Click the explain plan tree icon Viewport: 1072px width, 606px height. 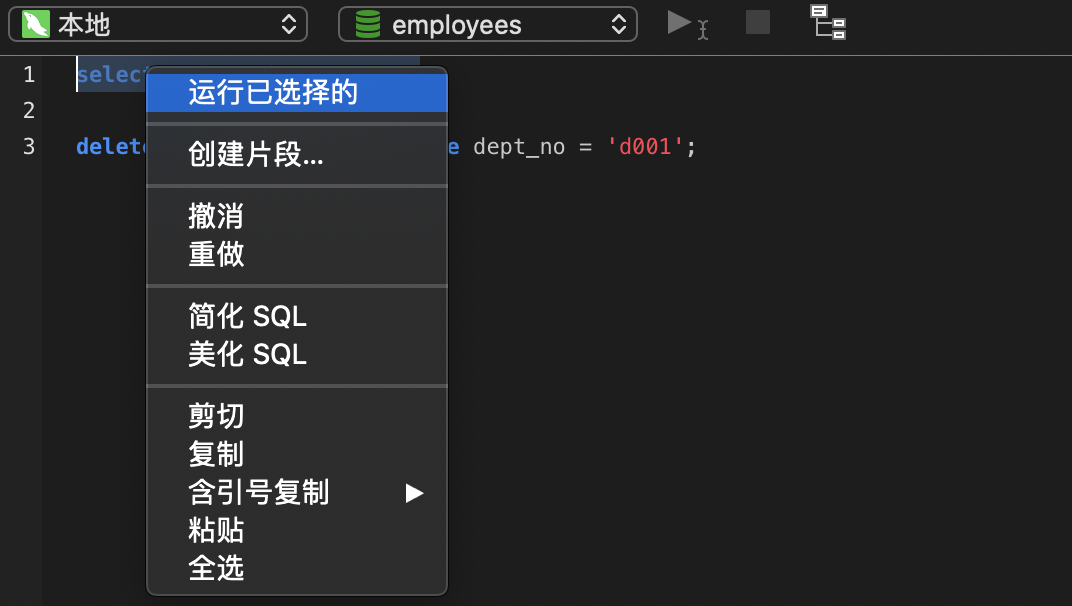(827, 22)
